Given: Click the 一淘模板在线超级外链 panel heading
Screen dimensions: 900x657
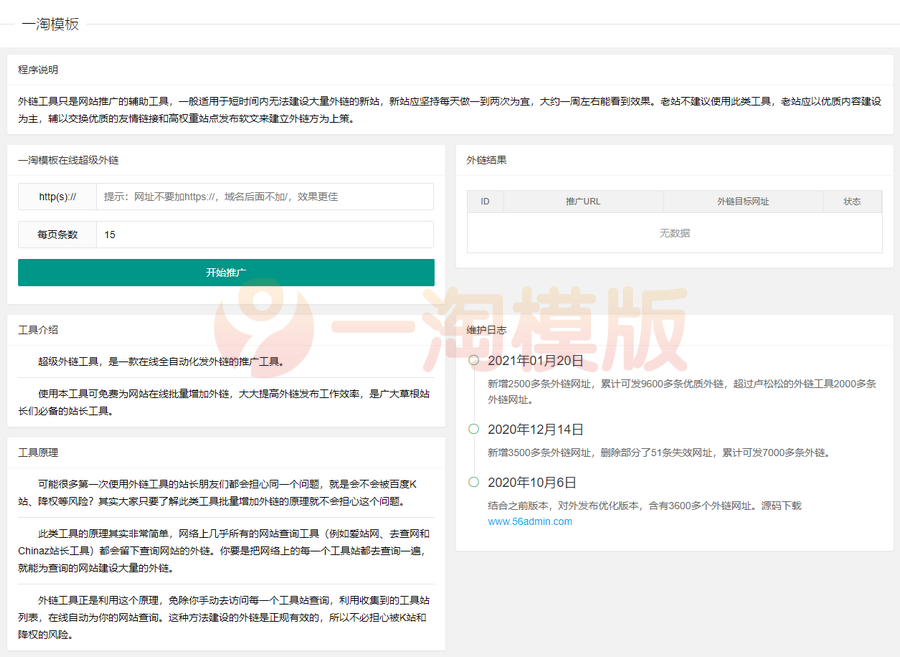Looking at the screenshot, I should pos(68,160).
